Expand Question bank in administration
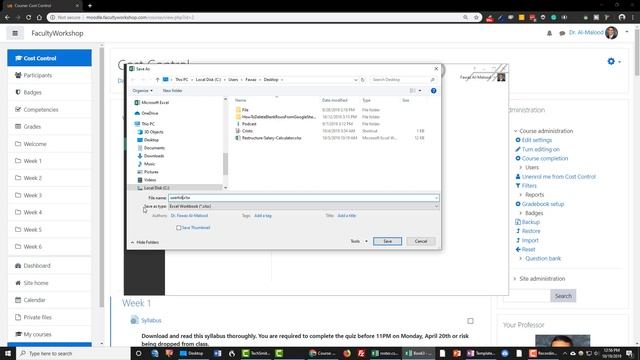This screenshot has width=640, height=360. pyautogui.click(x=543, y=258)
